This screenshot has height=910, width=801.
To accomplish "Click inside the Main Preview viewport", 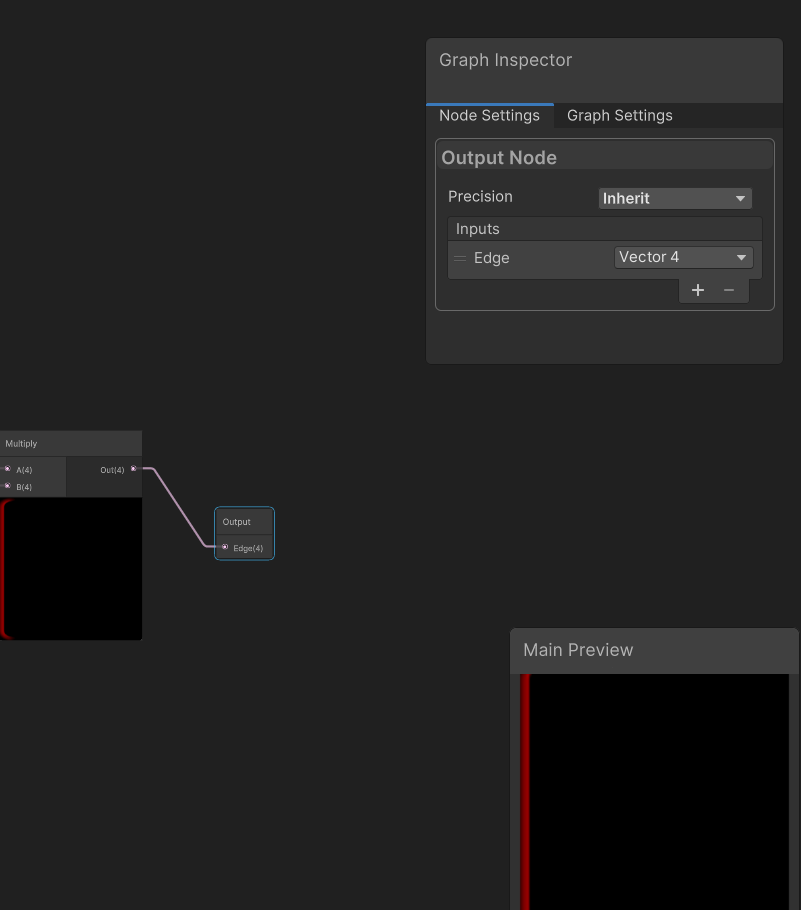I will click(x=655, y=790).
